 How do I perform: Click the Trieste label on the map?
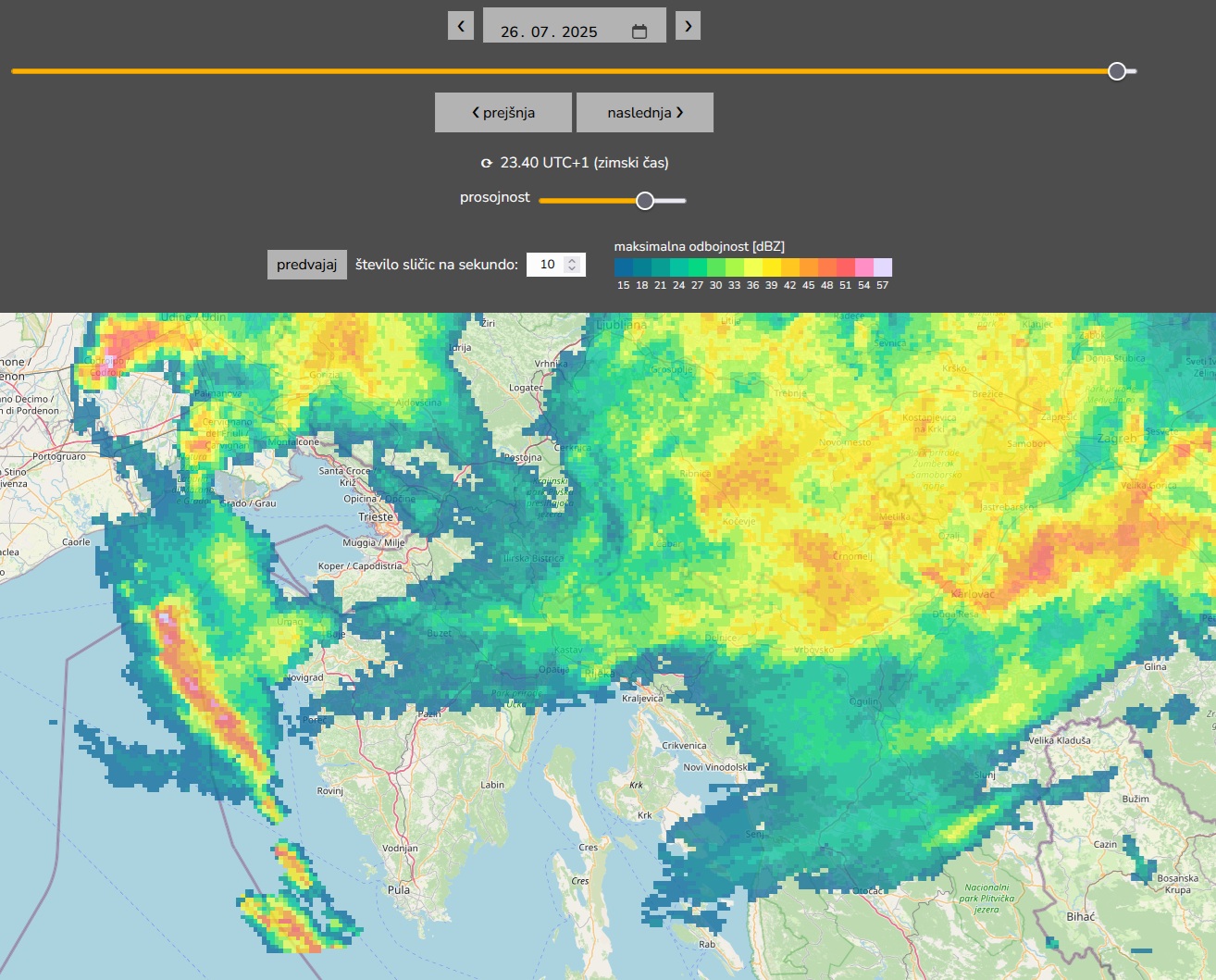[x=376, y=516]
